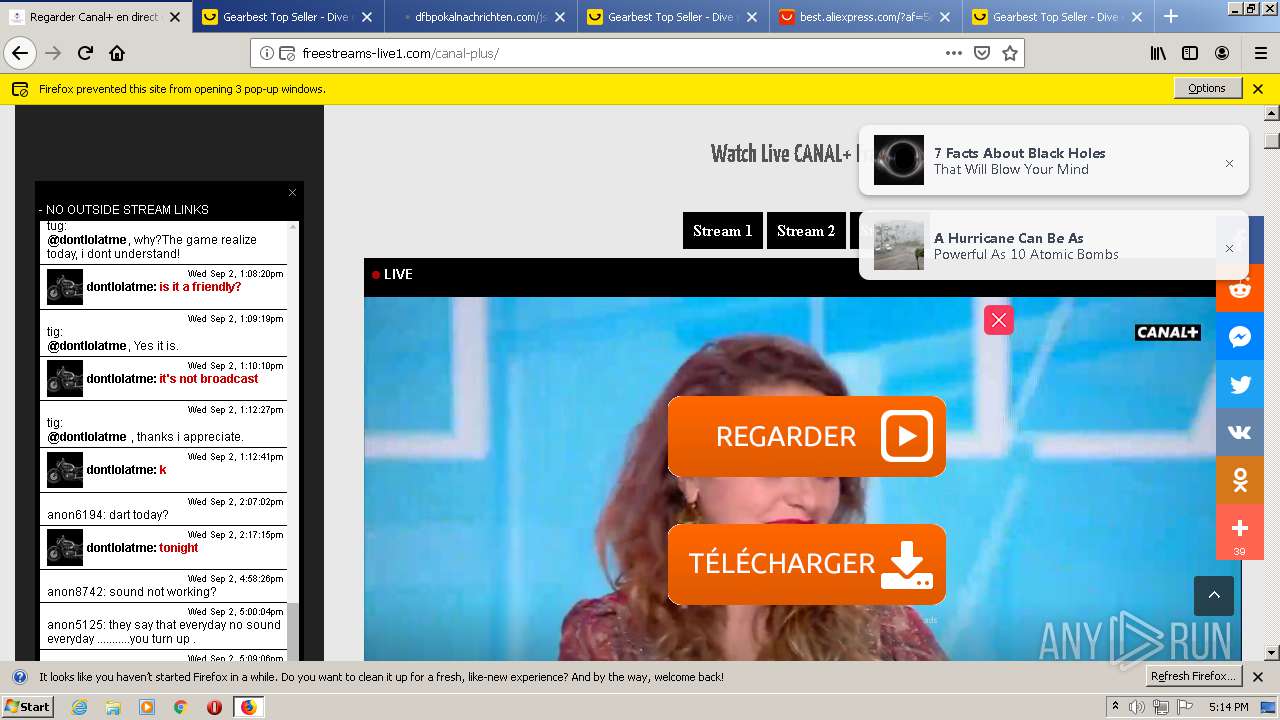
Task: Click the Refresh Firefox button
Action: [x=1194, y=676]
